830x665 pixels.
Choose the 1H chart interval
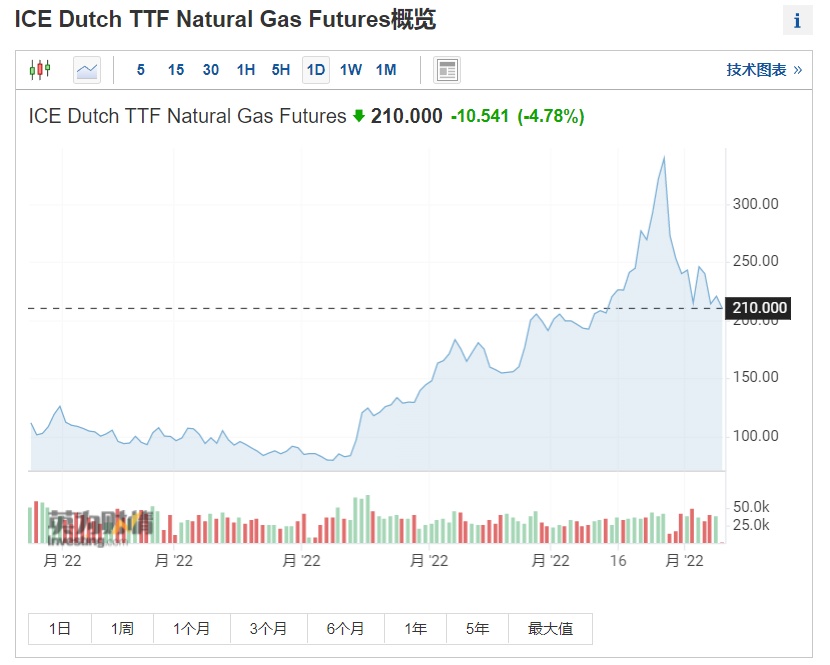246,70
